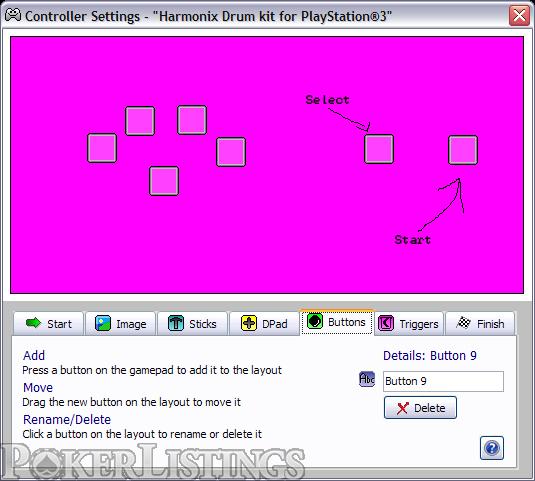Click the Delete button
This screenshot has height=481, width=535.
click(420, 408)
